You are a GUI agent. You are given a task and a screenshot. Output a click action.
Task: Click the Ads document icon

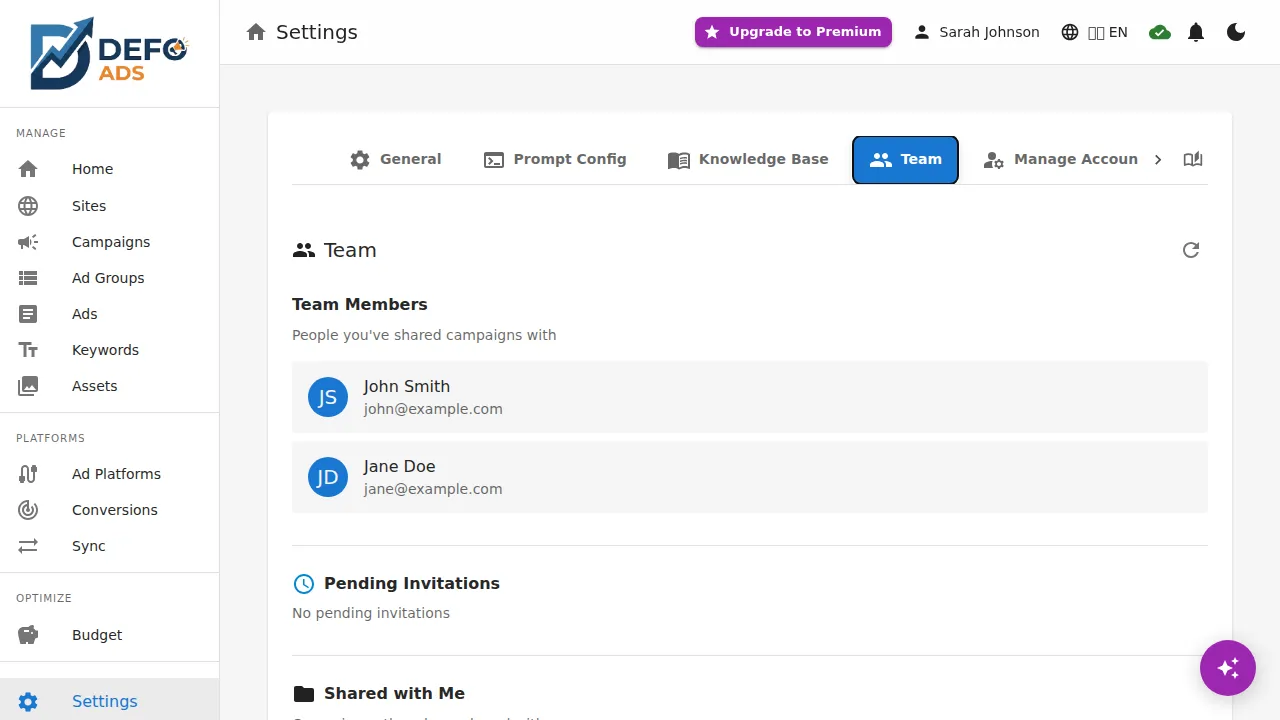tap(28, 314)
